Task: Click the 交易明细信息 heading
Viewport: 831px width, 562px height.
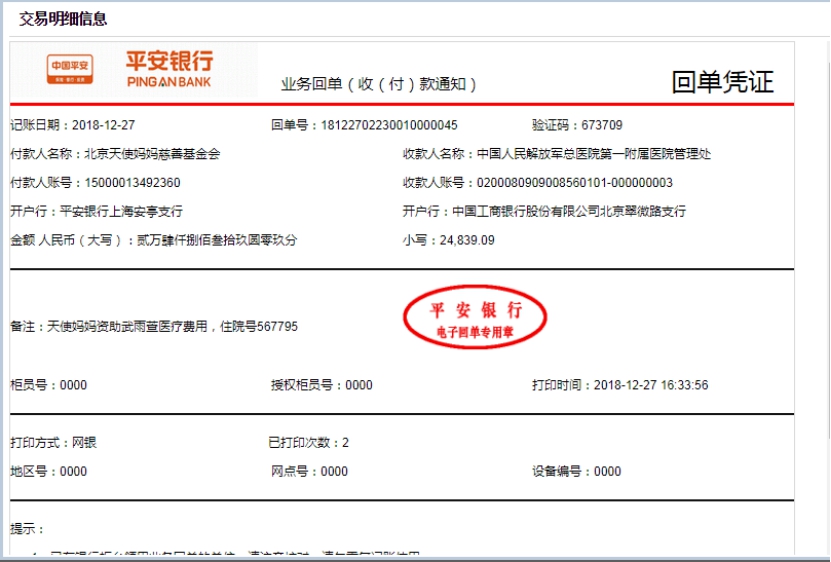Action: [63, 19]
